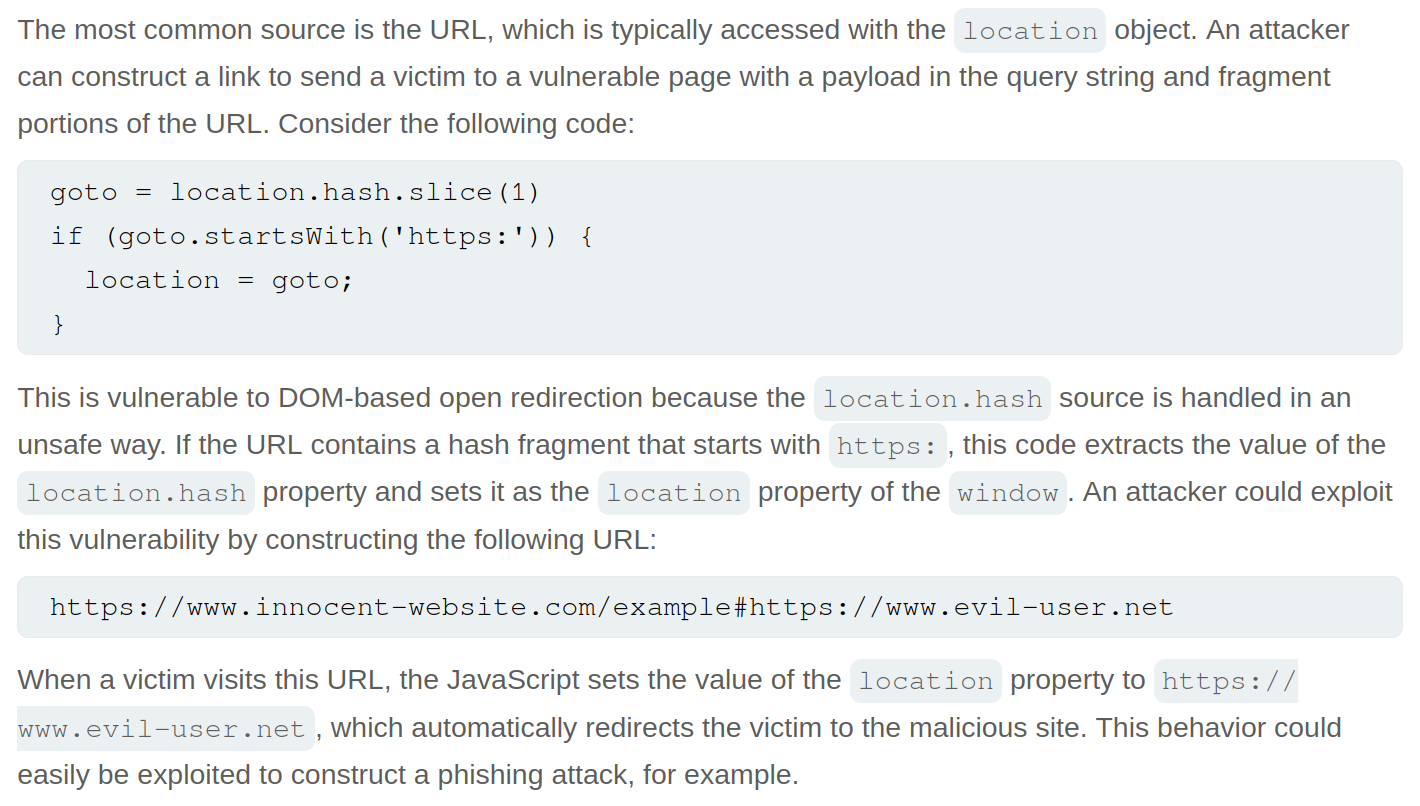Click the word 'JavaScript' in the last paragraph

[x=513, y=680]
